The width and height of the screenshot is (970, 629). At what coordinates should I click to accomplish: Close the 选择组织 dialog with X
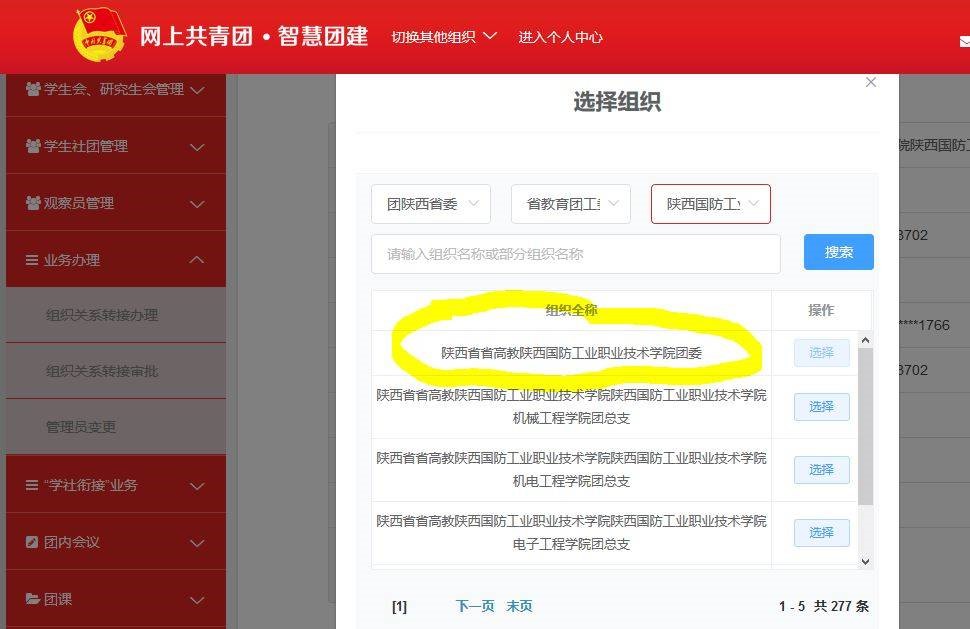870,83
